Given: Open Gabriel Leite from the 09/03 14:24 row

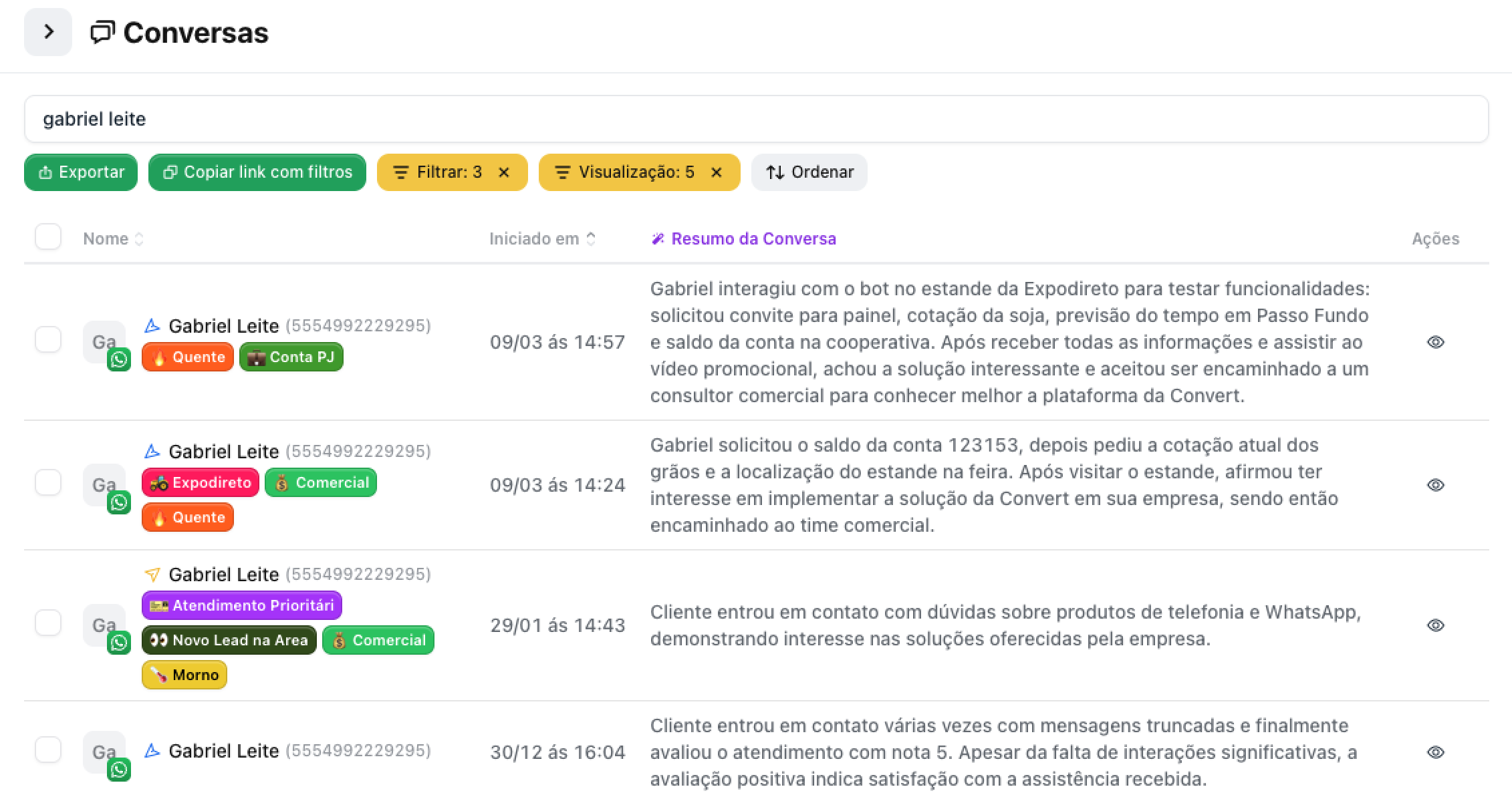Looking at the screenshot, I should (x=223, y=452).
